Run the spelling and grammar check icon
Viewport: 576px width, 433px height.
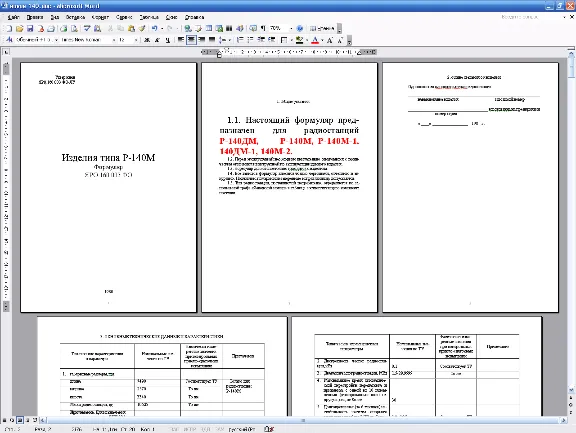[87, 28]
